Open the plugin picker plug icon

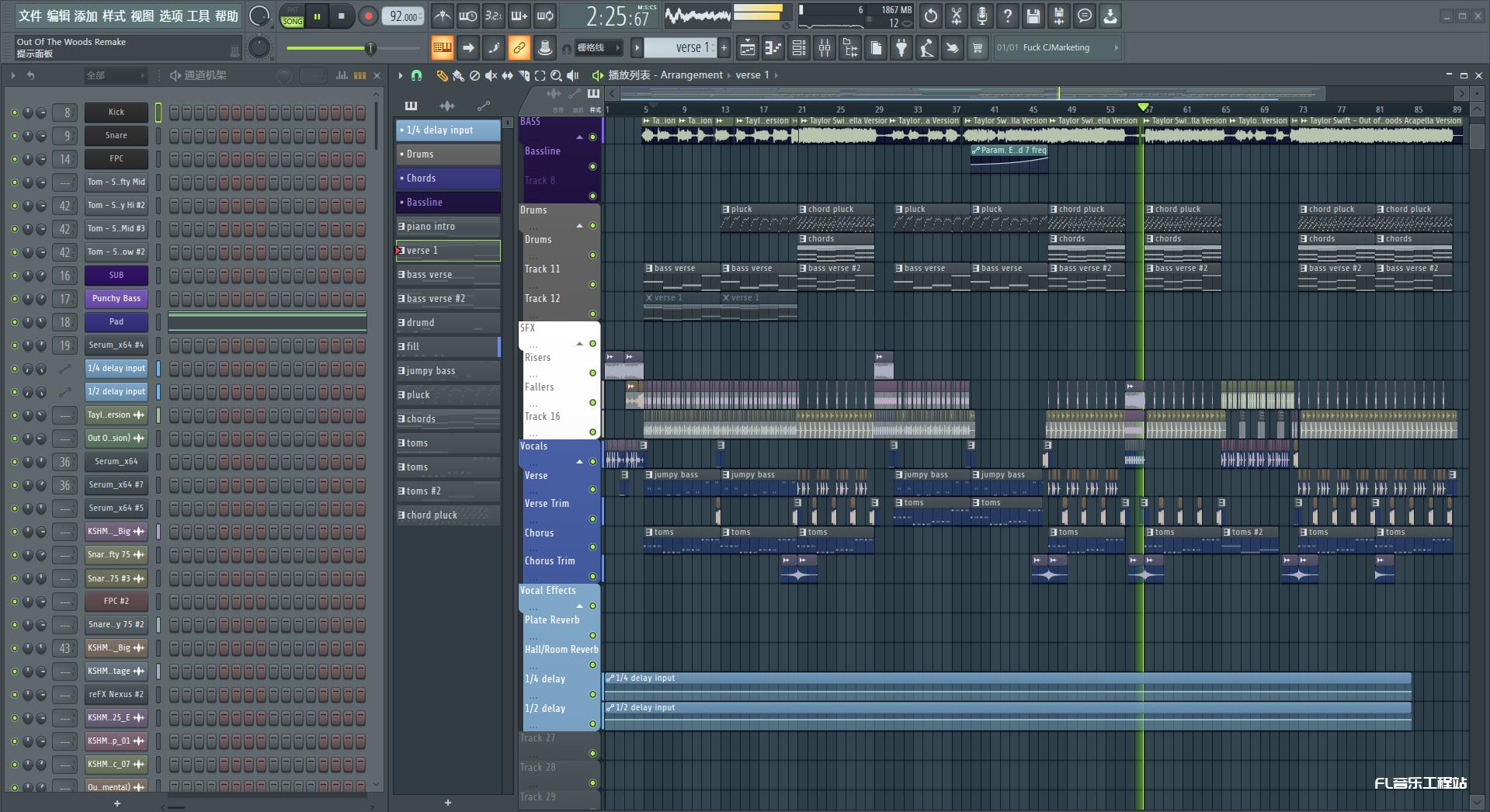pos(901,48)
